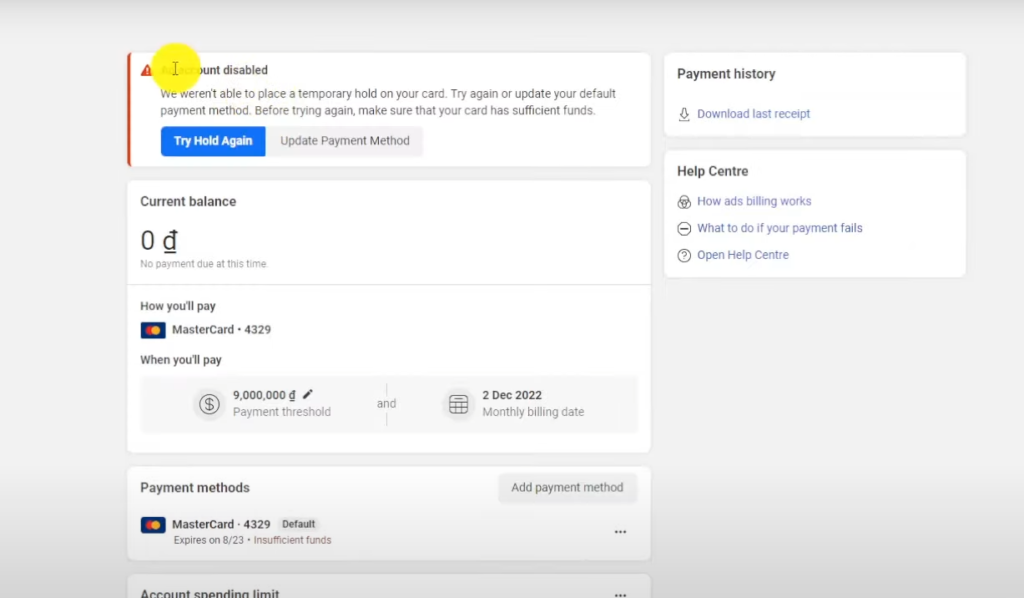
Task: Click the Try Hold Again button
Action: tap(213, 141)
